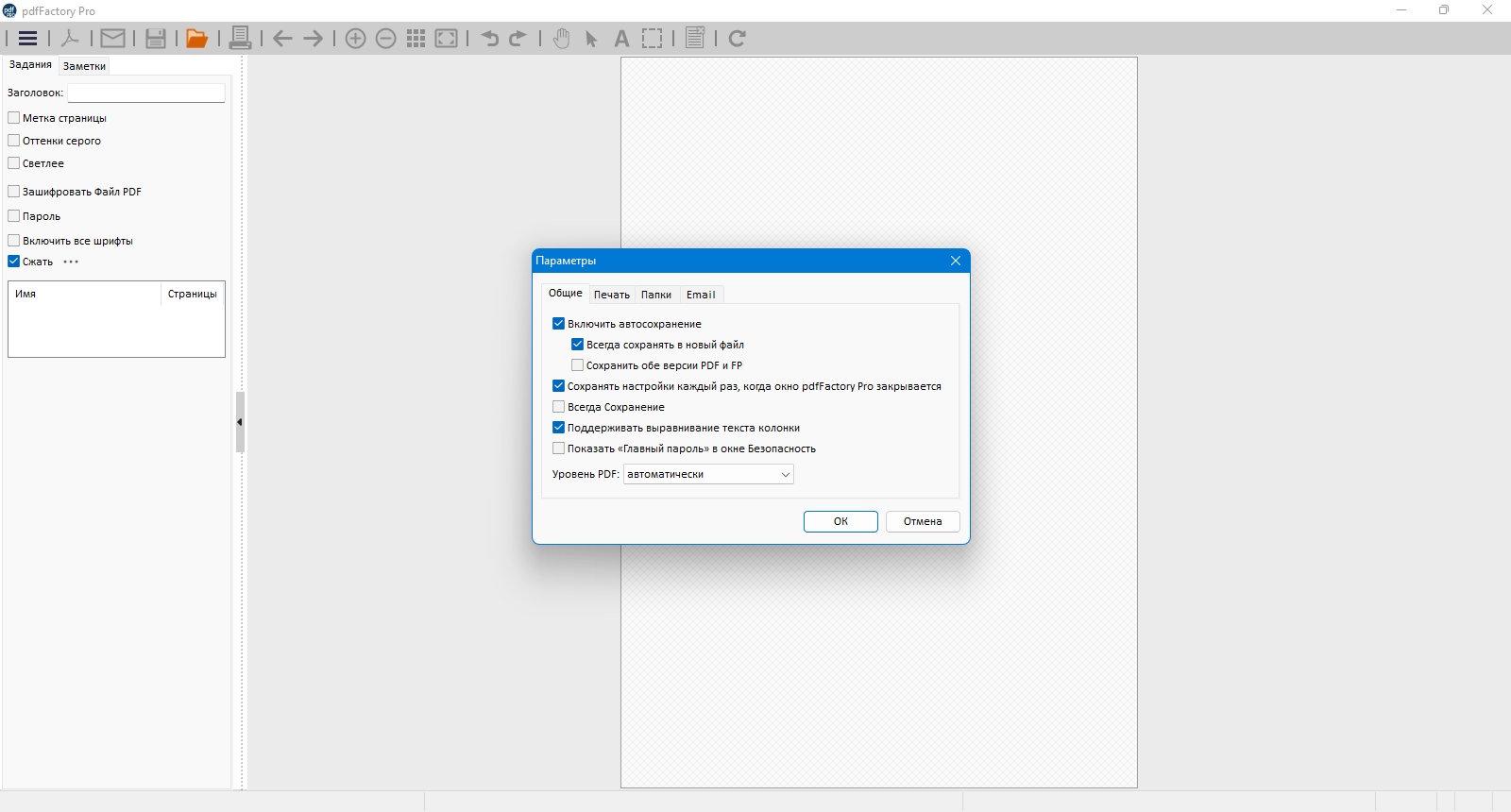Click the zoom in plus icon

355,39
